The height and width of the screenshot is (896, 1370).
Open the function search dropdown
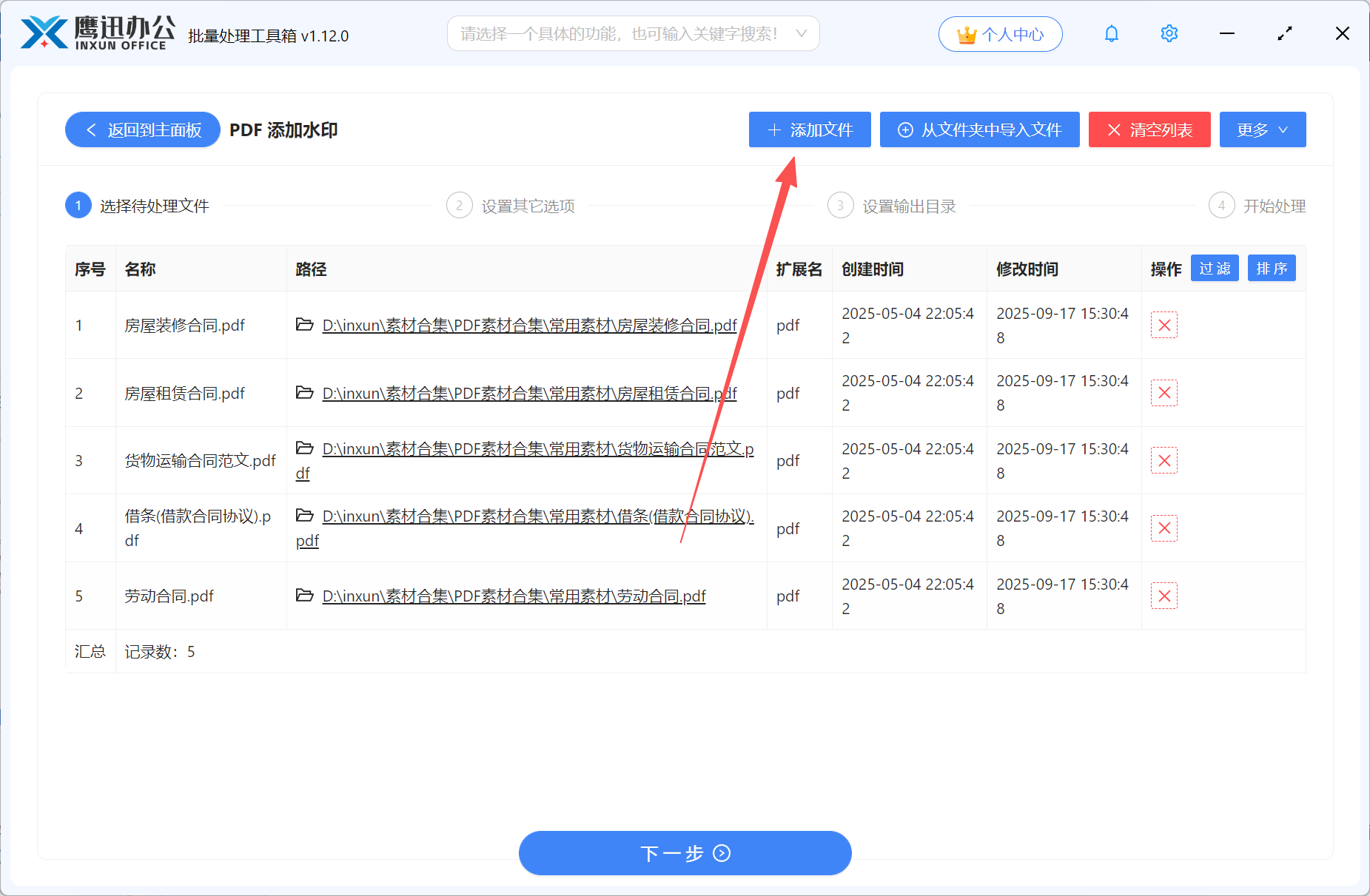coord(633,33)
